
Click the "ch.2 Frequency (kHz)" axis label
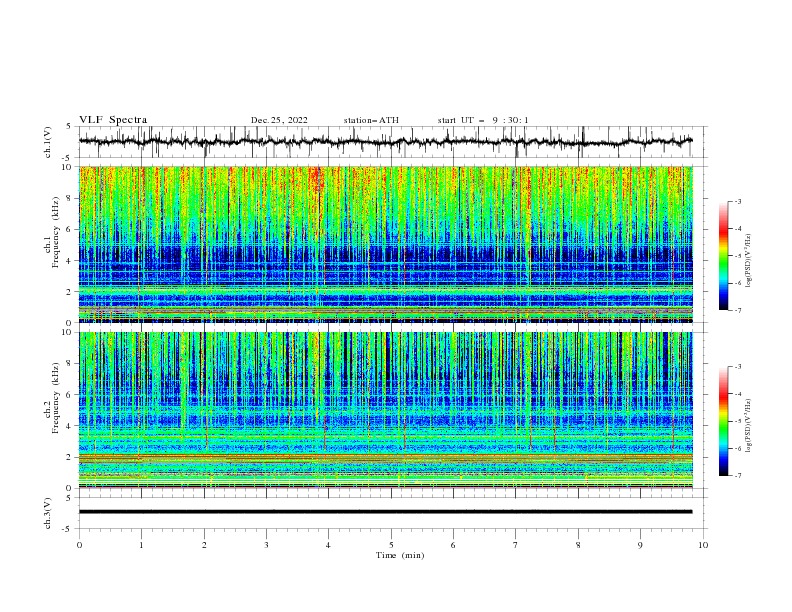52,397
